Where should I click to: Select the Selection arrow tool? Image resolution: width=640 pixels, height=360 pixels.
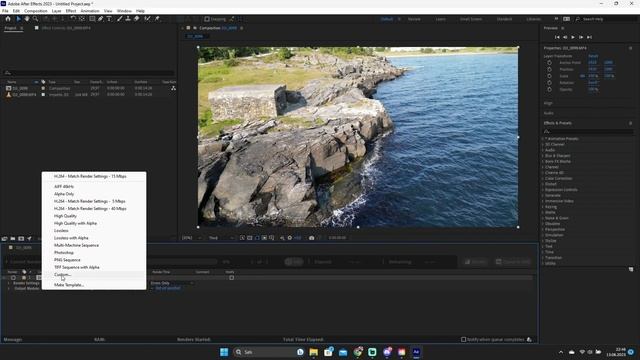pos(18,19)
